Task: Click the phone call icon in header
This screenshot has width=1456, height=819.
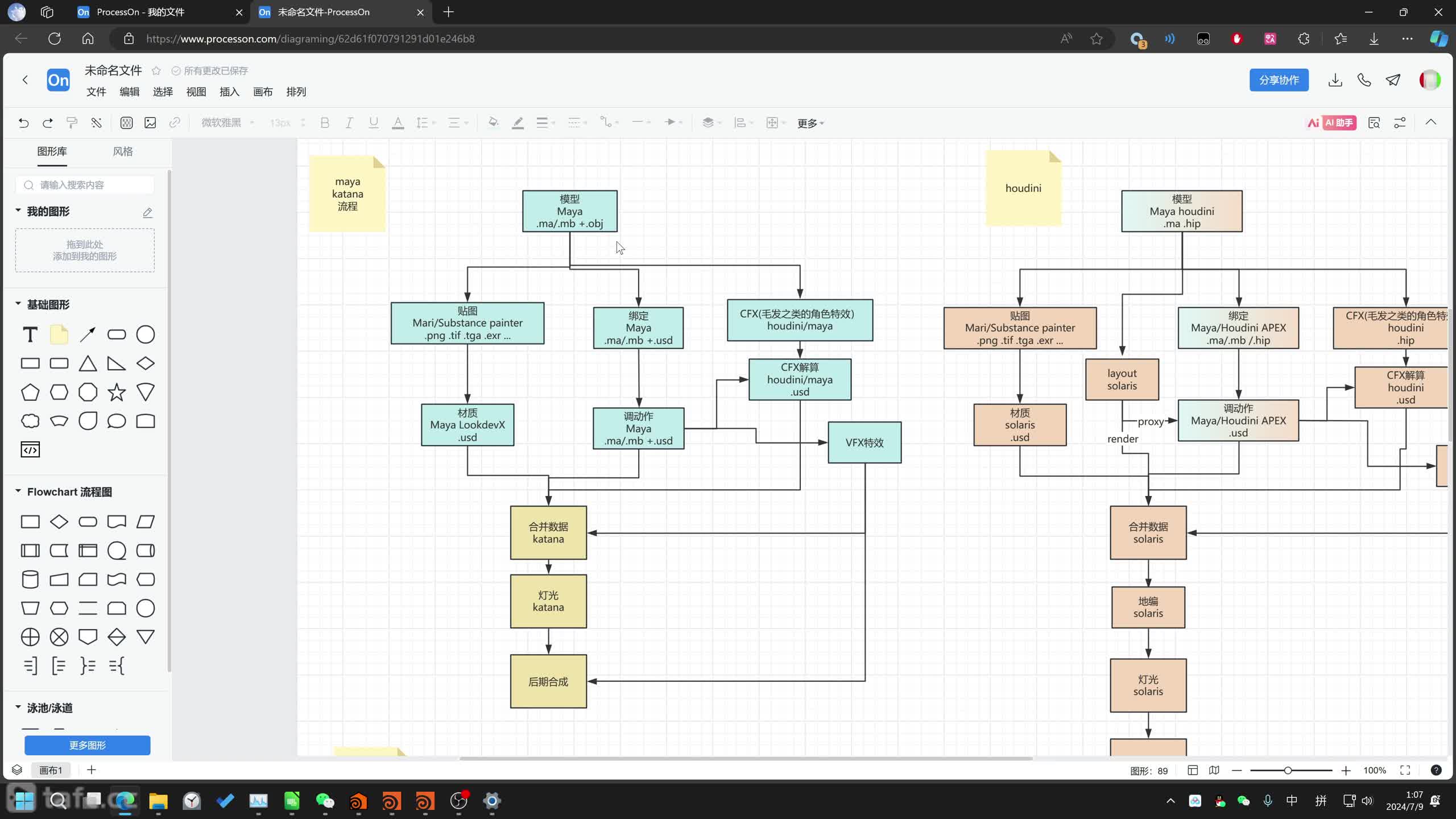Action: (1364, 80)
